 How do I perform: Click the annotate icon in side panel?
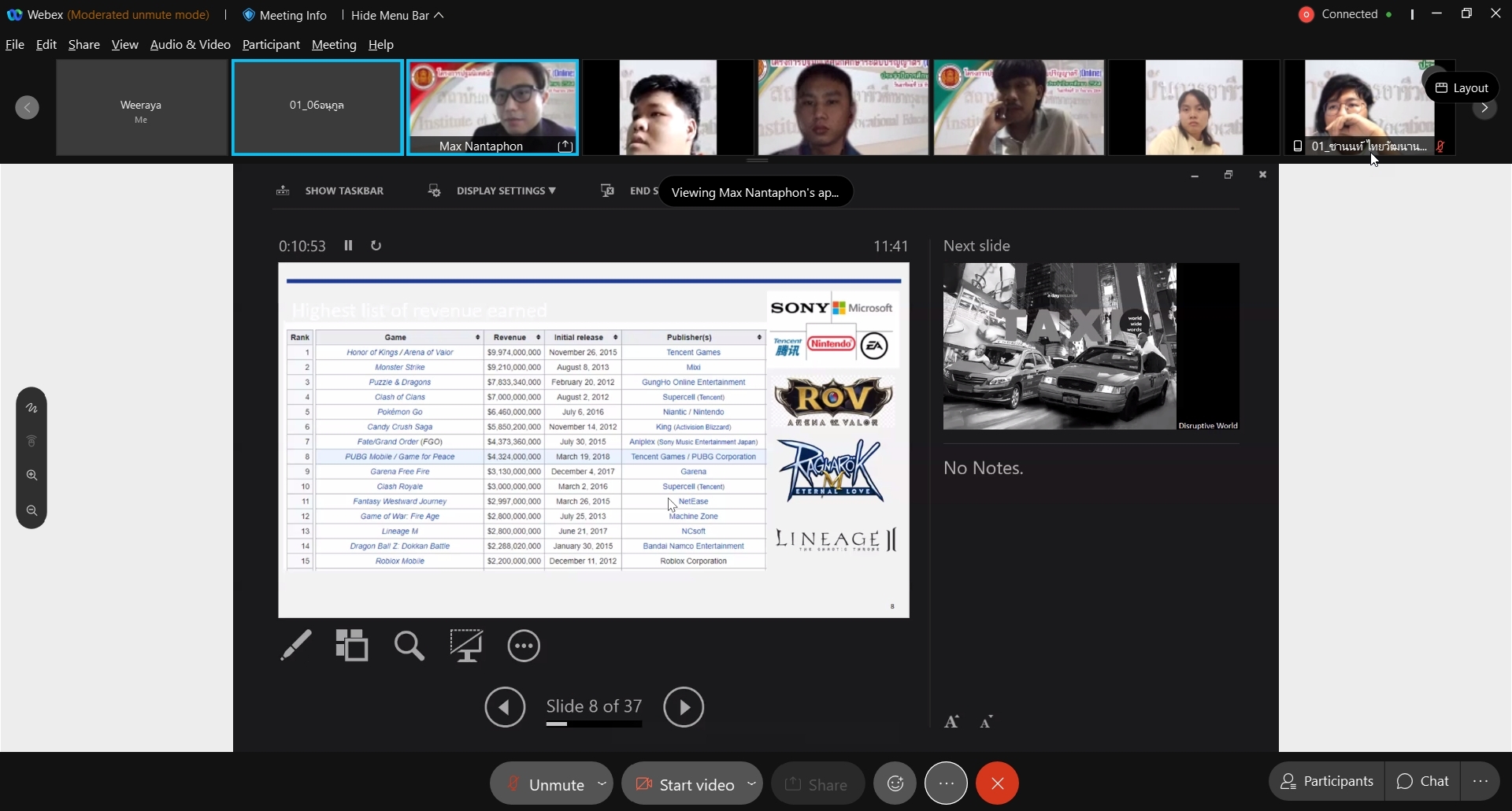click(31, 408)
